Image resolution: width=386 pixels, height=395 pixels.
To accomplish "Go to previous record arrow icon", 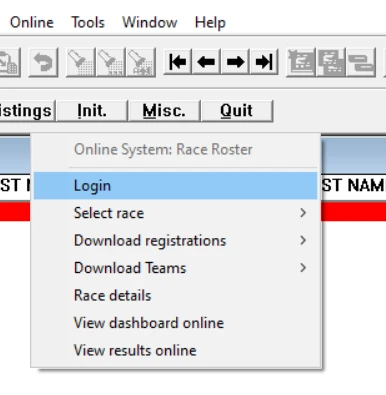I will coord(206,62).
